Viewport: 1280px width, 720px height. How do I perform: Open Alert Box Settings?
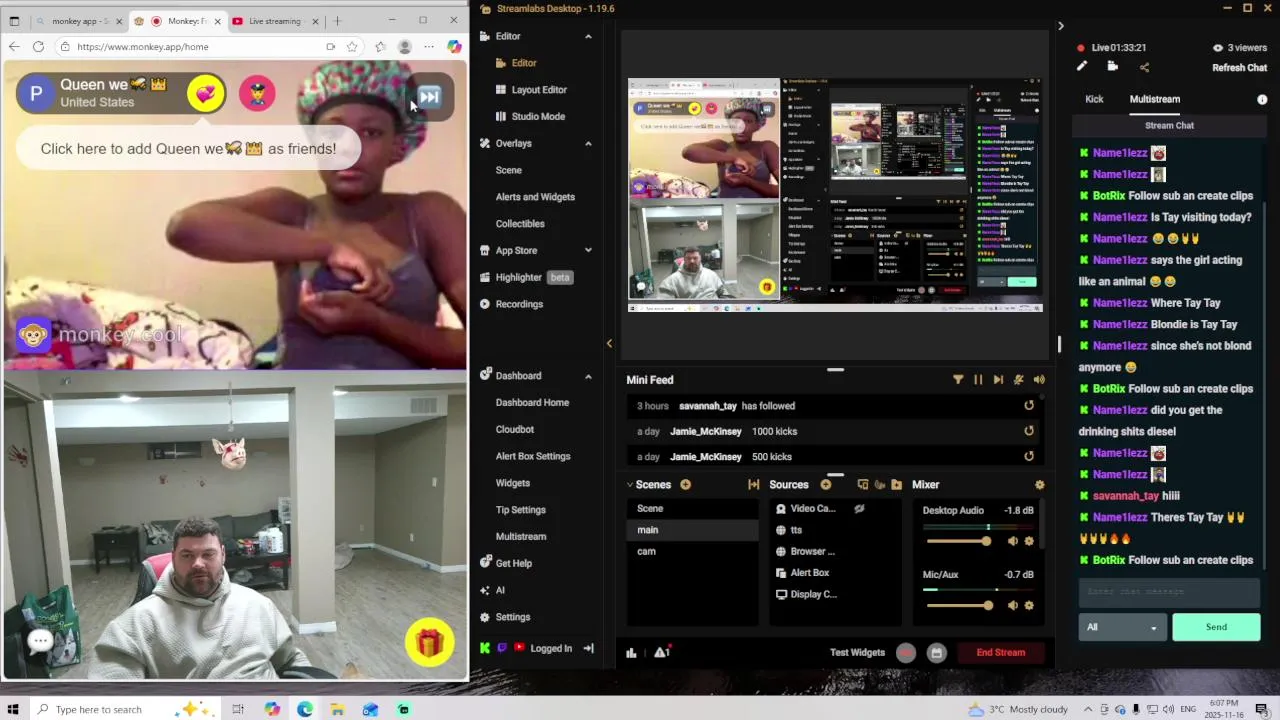(533, 456)
